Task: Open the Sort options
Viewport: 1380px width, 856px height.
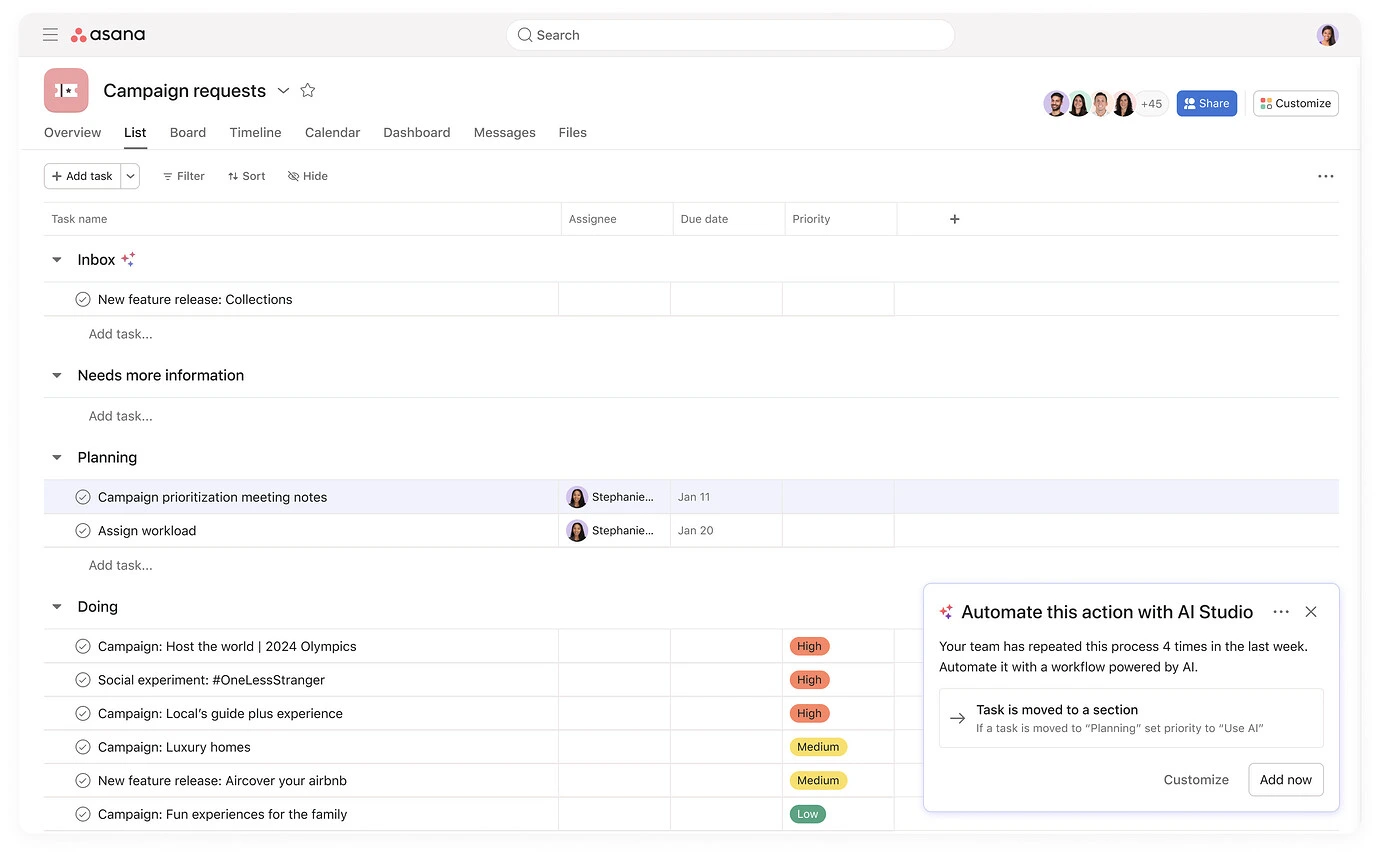Action: (246, 176)
